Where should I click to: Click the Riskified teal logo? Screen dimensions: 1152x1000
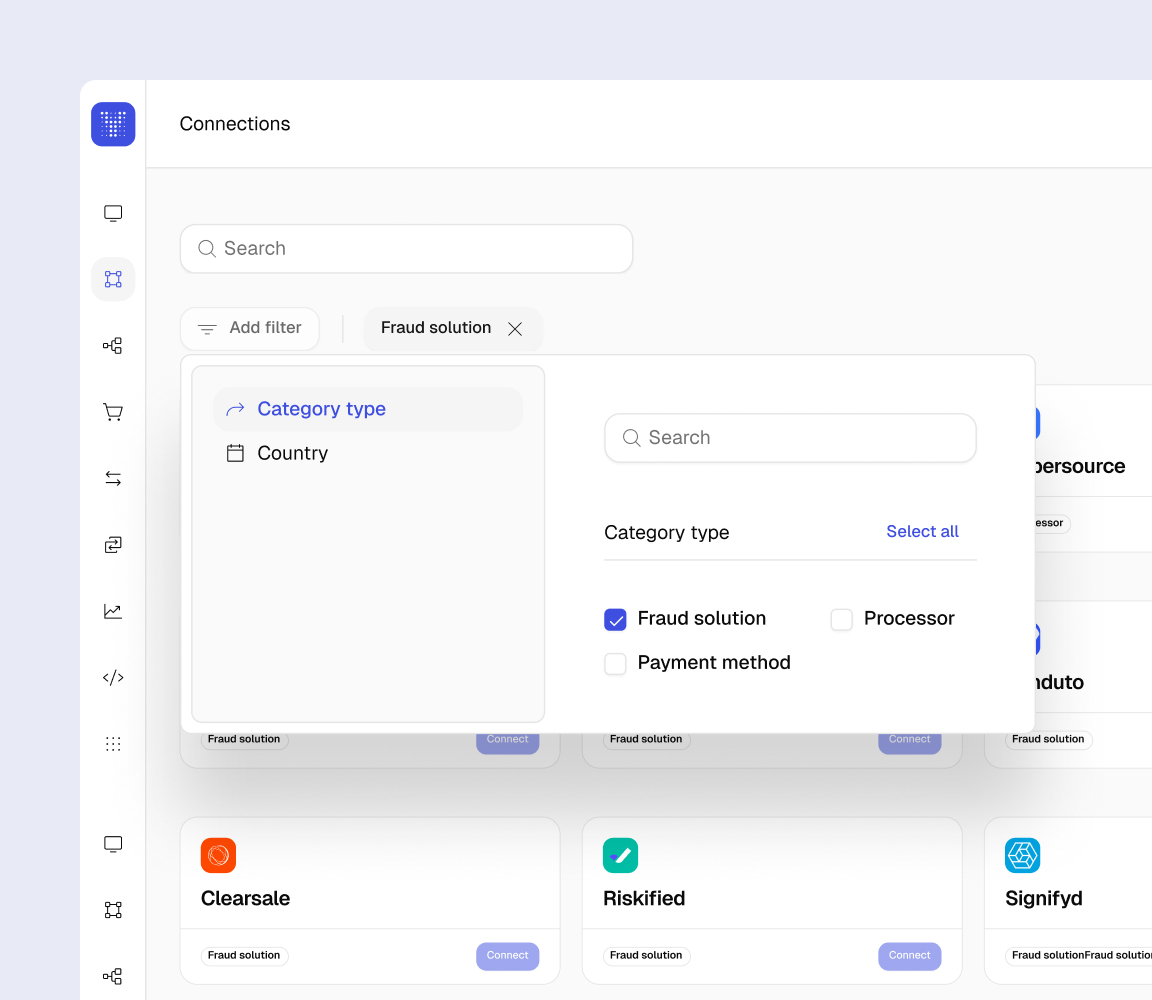pyautogui.click(x=620, y=855)
